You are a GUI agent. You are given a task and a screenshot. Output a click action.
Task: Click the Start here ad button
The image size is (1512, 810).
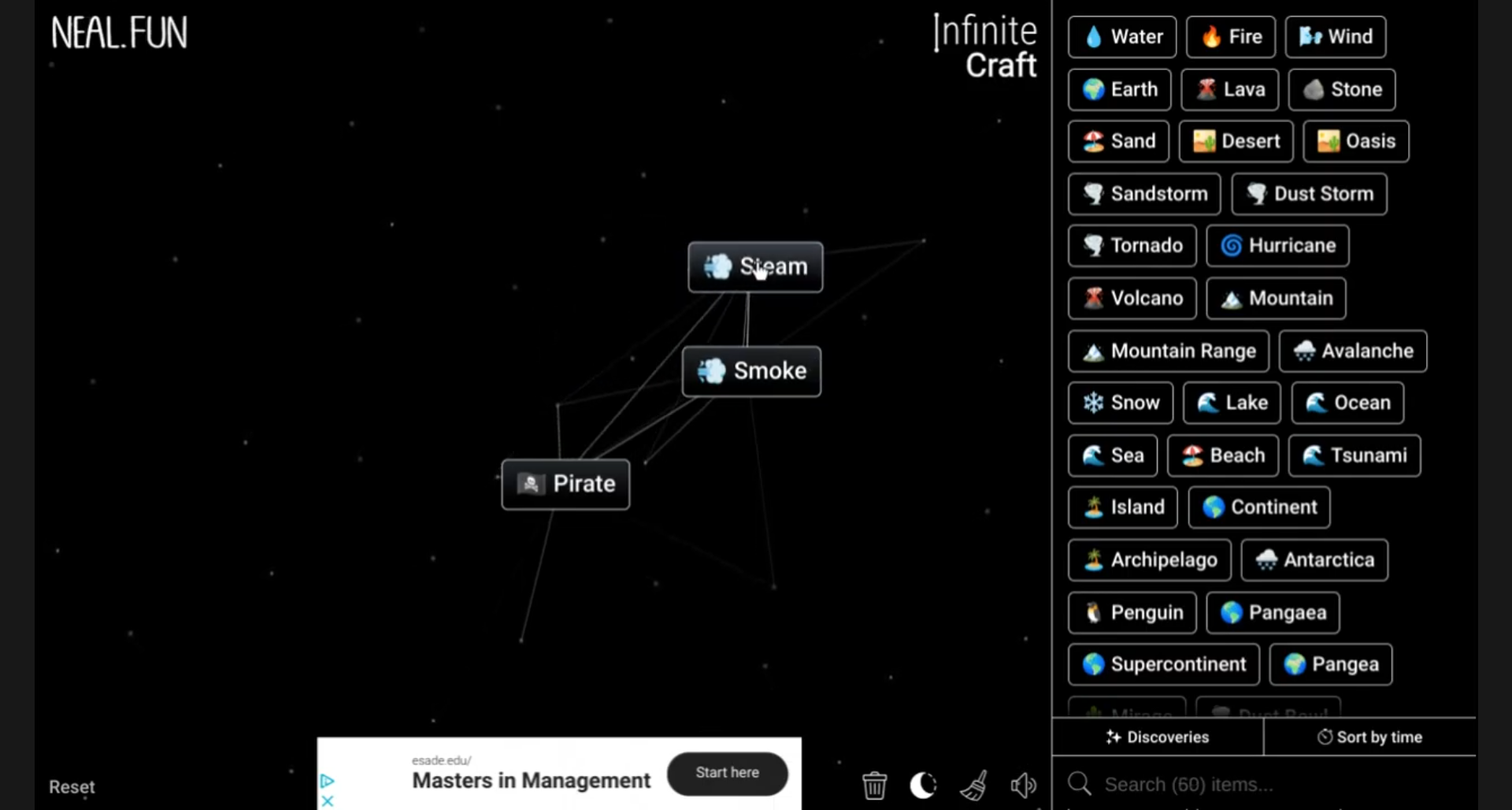pyautogui.click(x=727, y=773)
